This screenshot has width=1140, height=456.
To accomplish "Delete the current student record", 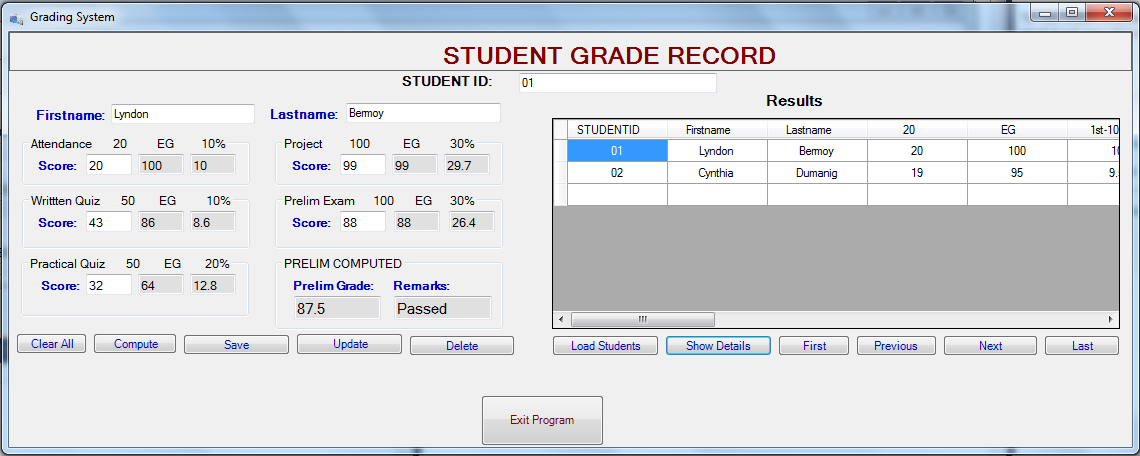I will tap(462, 345).
